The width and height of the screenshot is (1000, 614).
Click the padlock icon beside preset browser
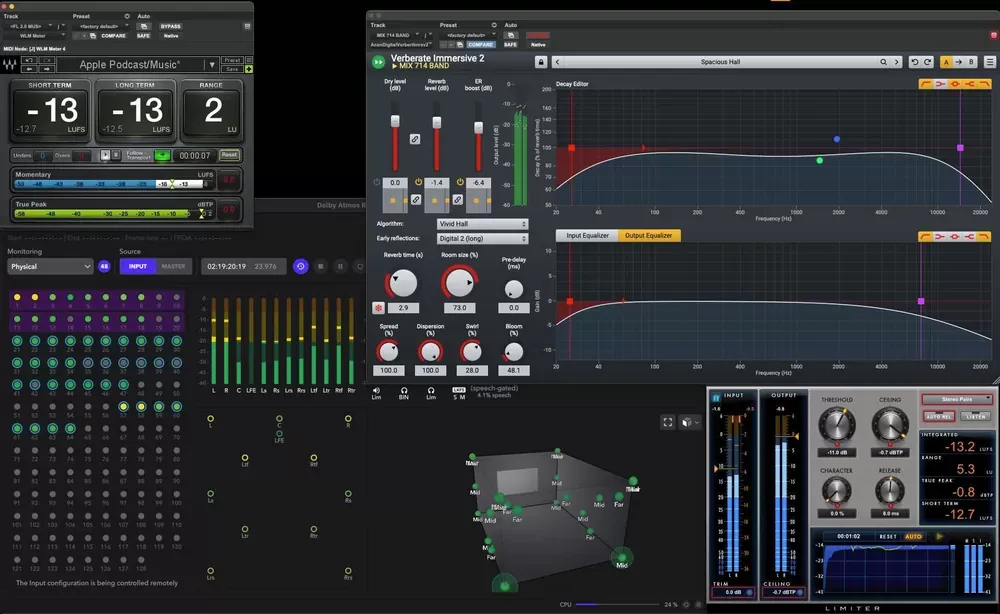point(541,62)
